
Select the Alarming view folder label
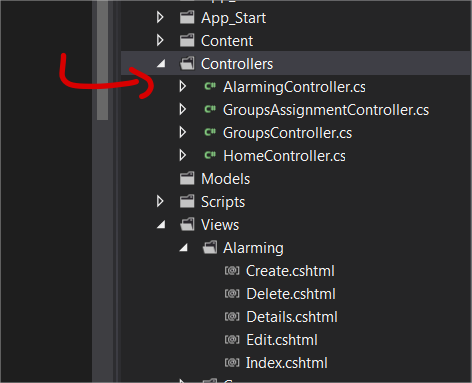point(253,248)
